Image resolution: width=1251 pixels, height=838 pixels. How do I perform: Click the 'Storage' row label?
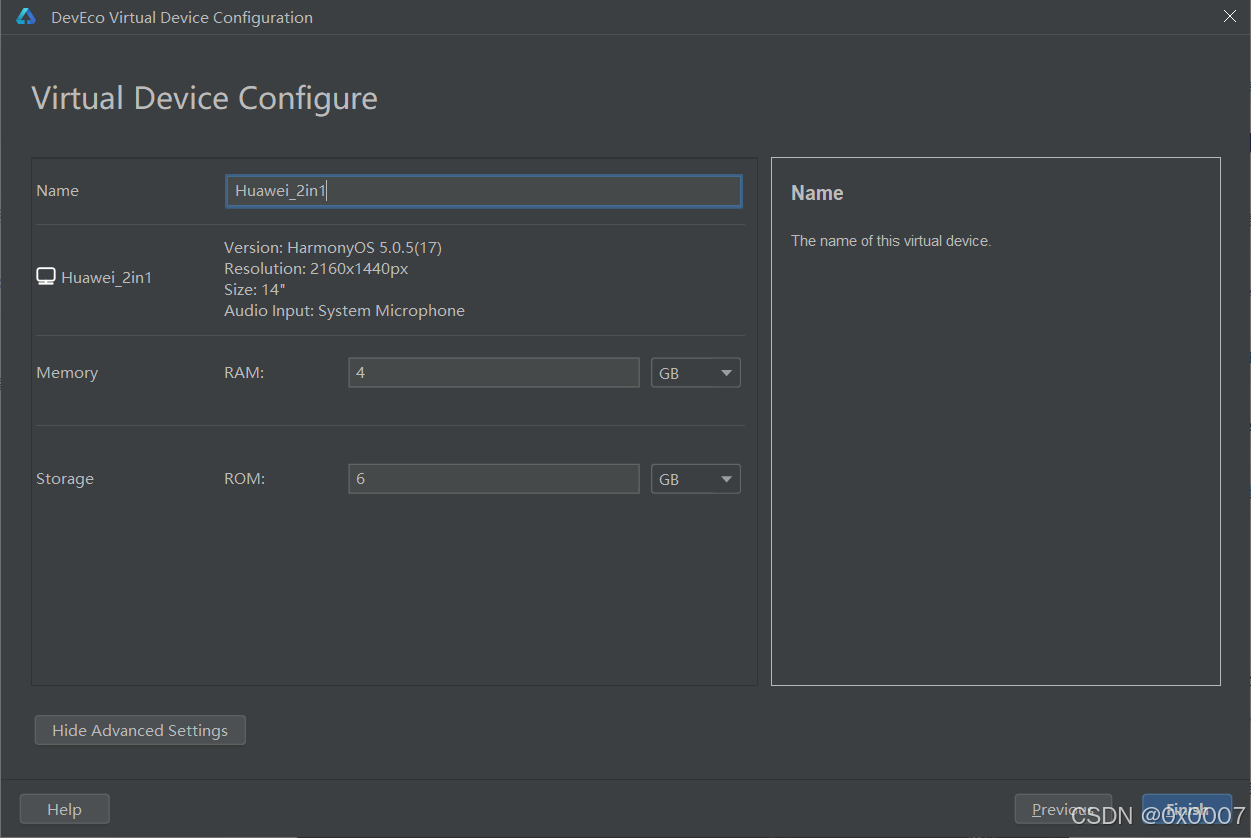click(x=65, y=478)
